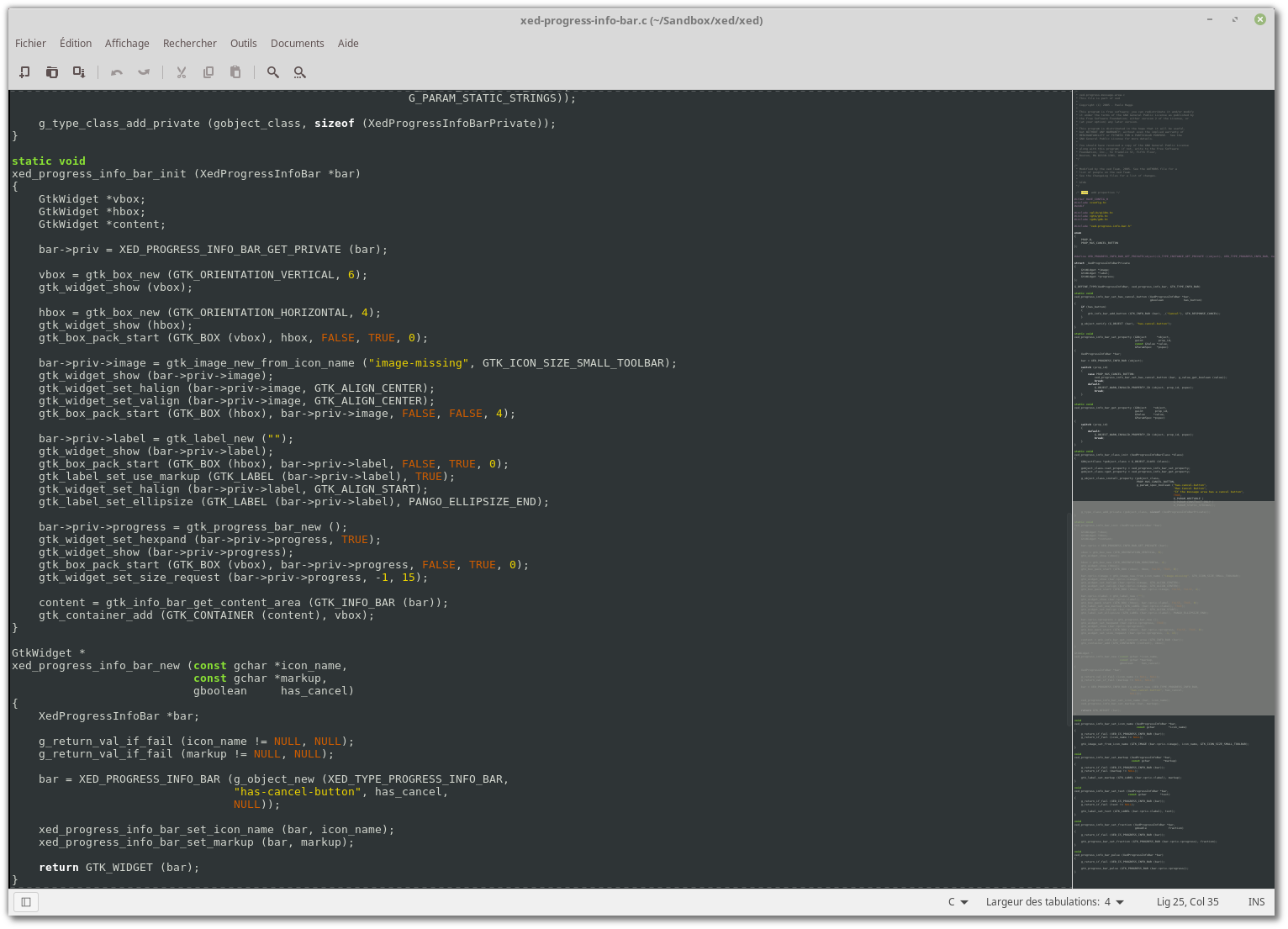The image size is (1288, 929).
Task: Copy the selection to clipboard
Action: tap(208, 71)
